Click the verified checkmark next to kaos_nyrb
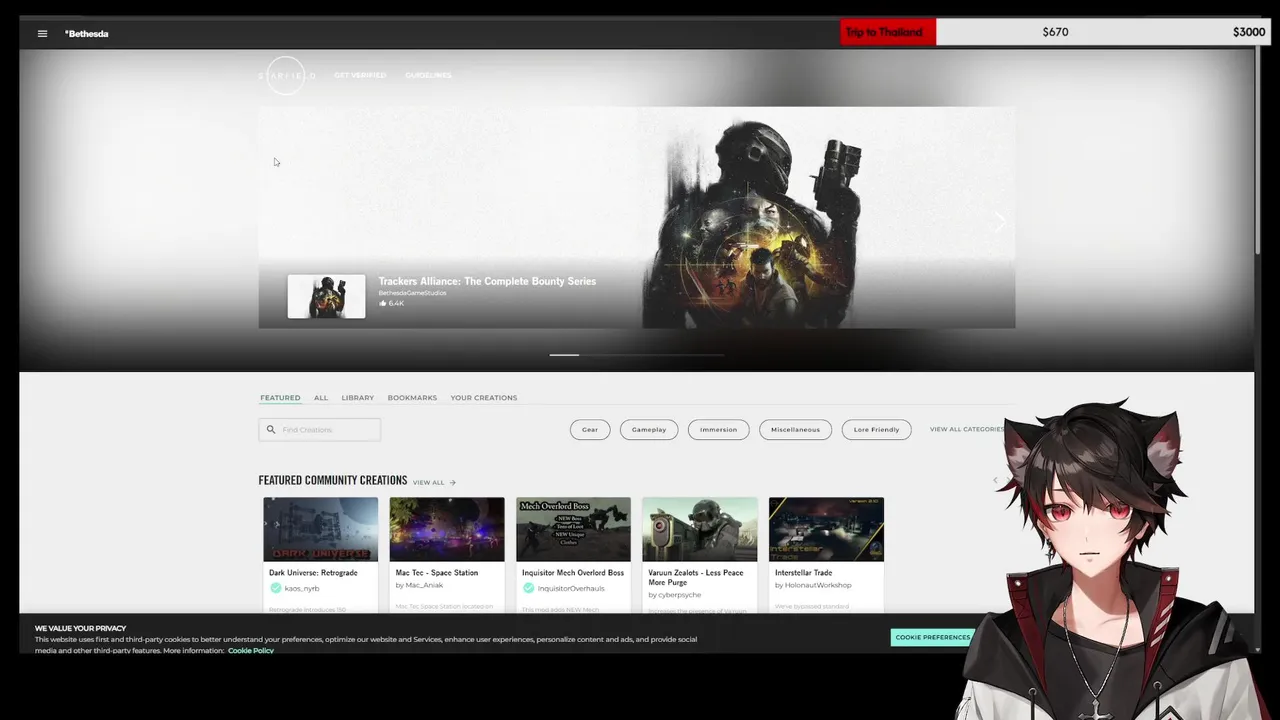 [275, 588]
